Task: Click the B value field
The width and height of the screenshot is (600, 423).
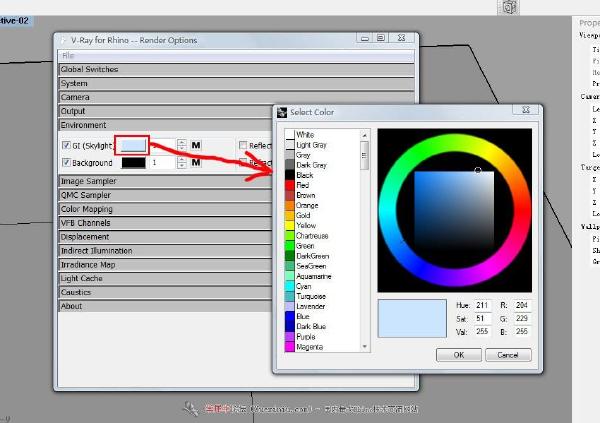Action: (x=522, y=332)
